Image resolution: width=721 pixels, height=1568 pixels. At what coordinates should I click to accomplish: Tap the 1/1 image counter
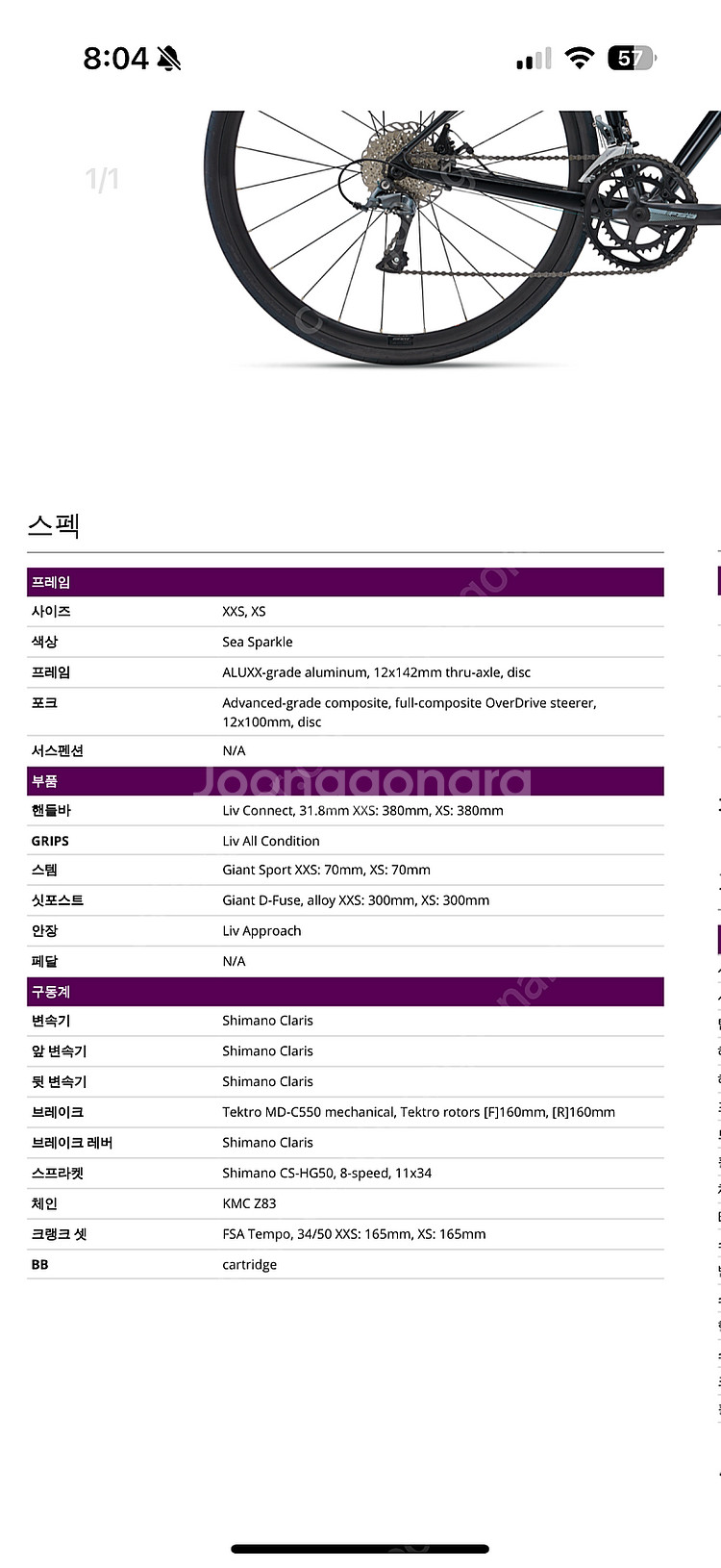click(102, 179)
